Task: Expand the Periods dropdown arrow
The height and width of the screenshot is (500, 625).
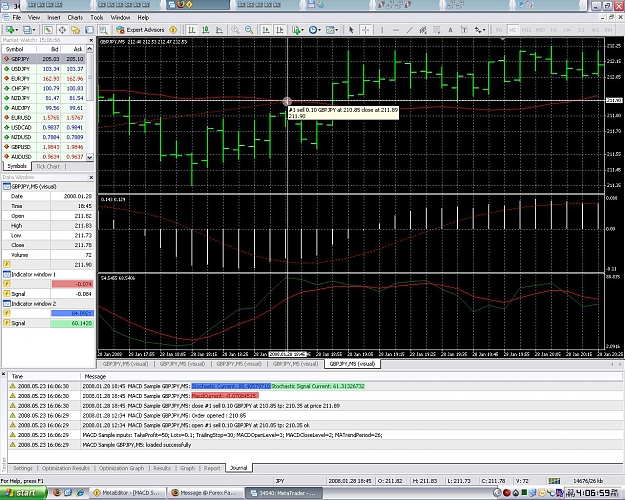Action: click(x=320, y=30)
